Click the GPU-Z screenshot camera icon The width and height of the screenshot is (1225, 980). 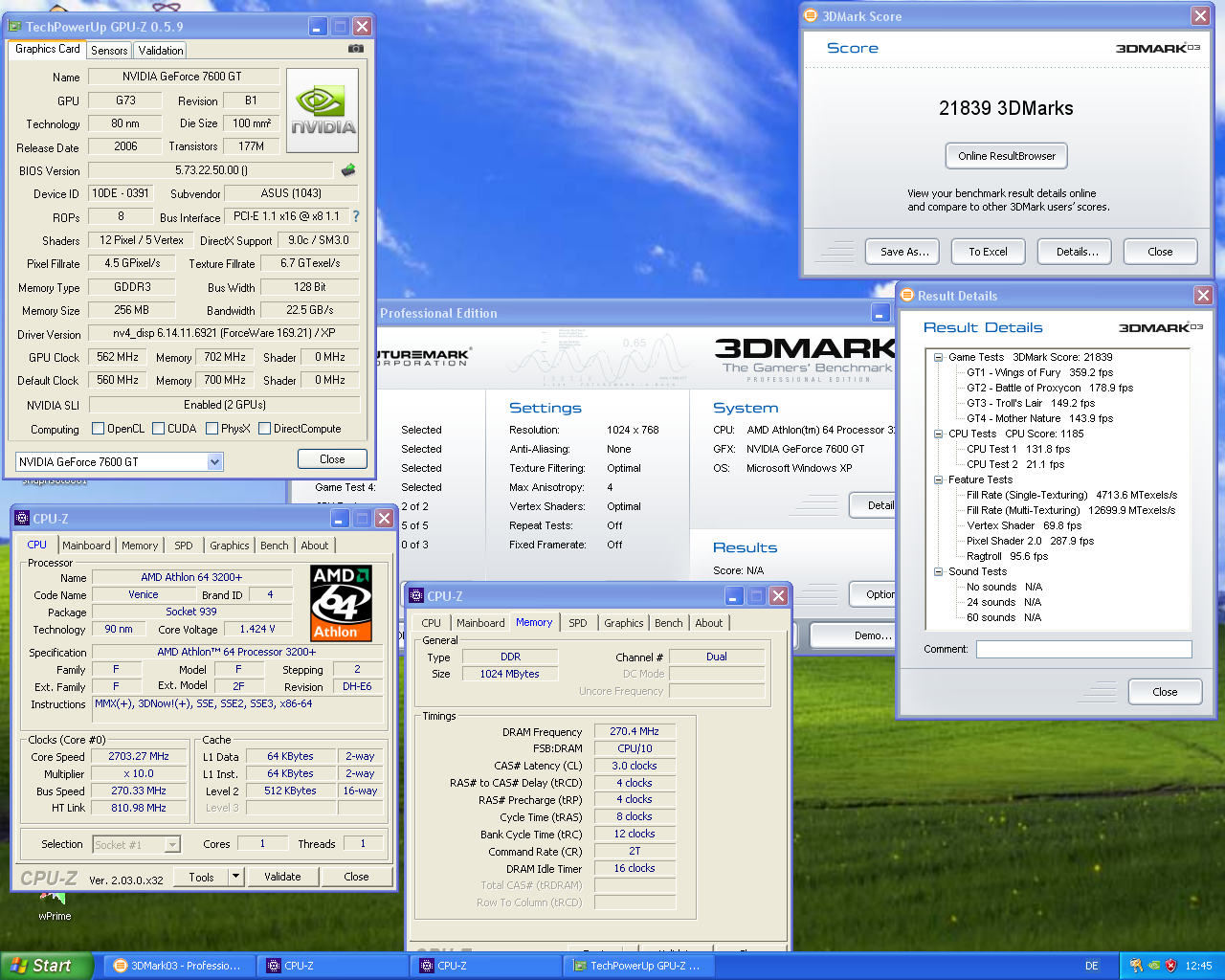(x=355, y=48)
